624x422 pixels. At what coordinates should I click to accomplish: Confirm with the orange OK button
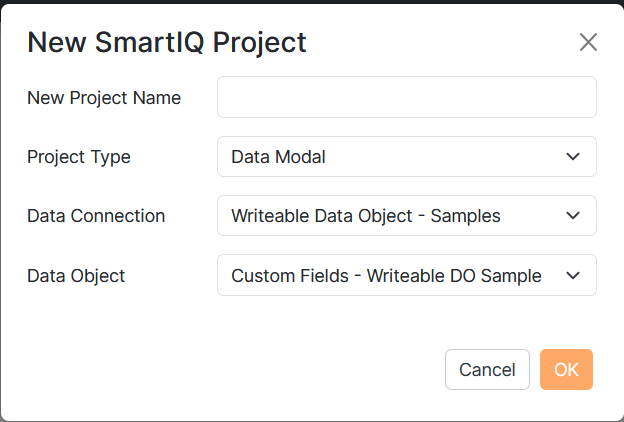[x=566, y=370]
